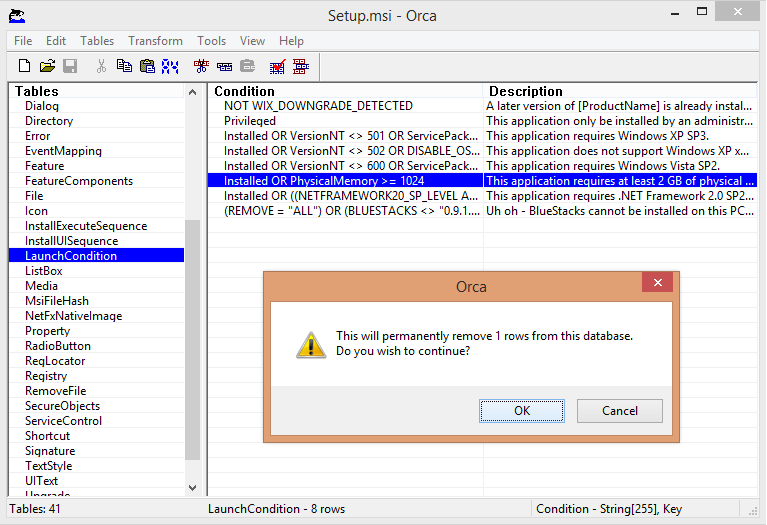The image size is (767, 525).
Task: Click the Add Table toolbar icon
Action: [x=201, y=66]
